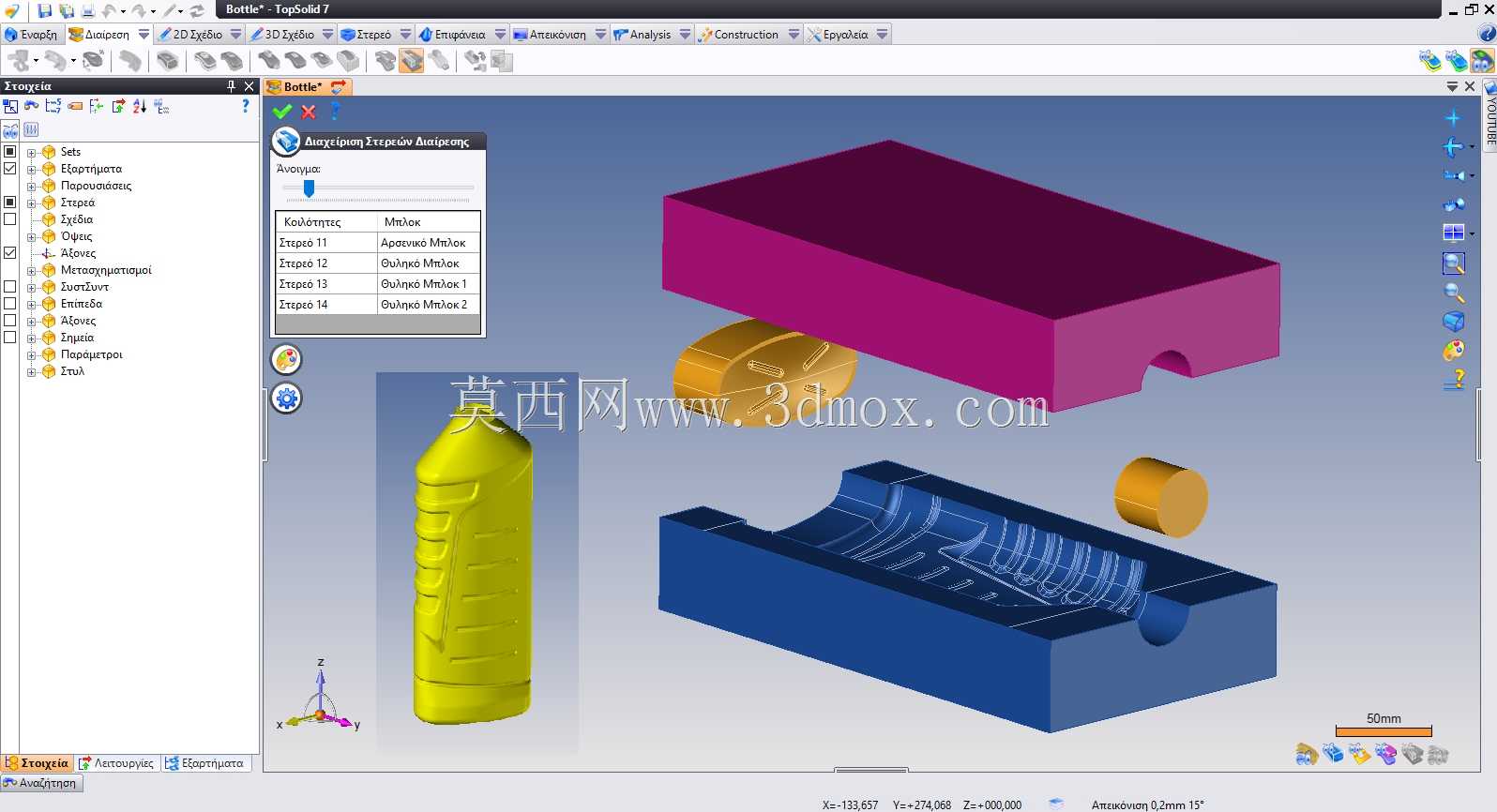The width and height of the screenshot is (1497, 812).
Task: Select the blue cube rendering icon in view toolbar
Action: coord(1454,322)
